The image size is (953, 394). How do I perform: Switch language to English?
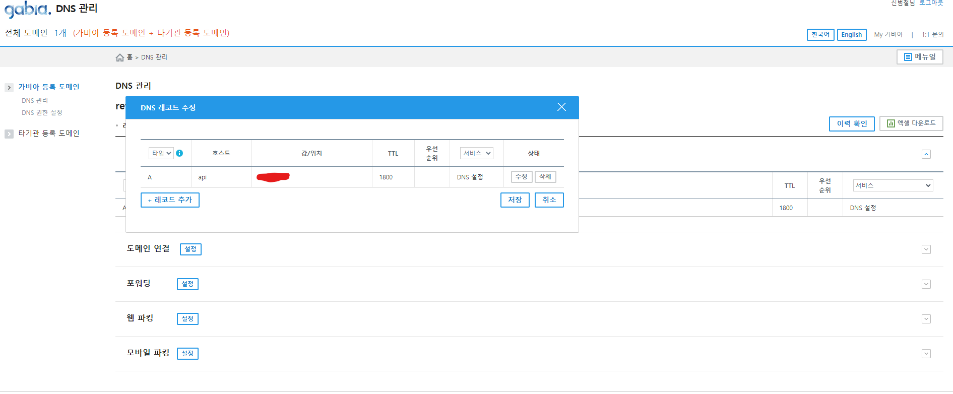pyautogui.click(x=852, y=35)
